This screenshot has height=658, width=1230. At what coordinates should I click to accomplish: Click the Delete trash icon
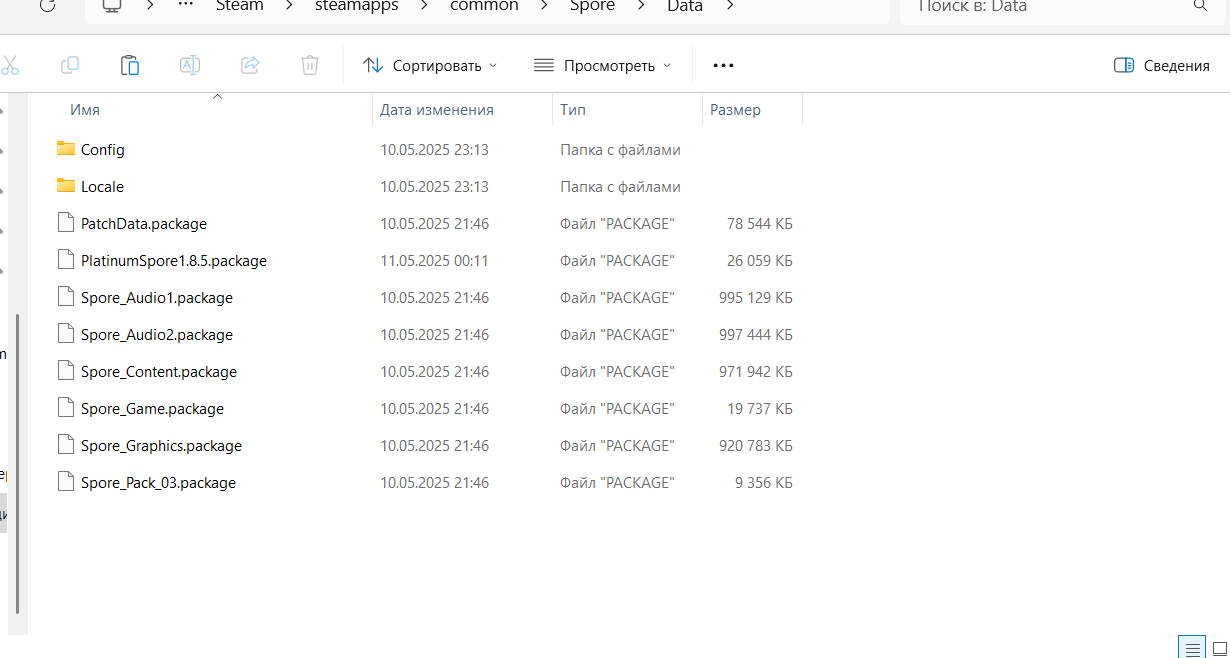(310, 65)
